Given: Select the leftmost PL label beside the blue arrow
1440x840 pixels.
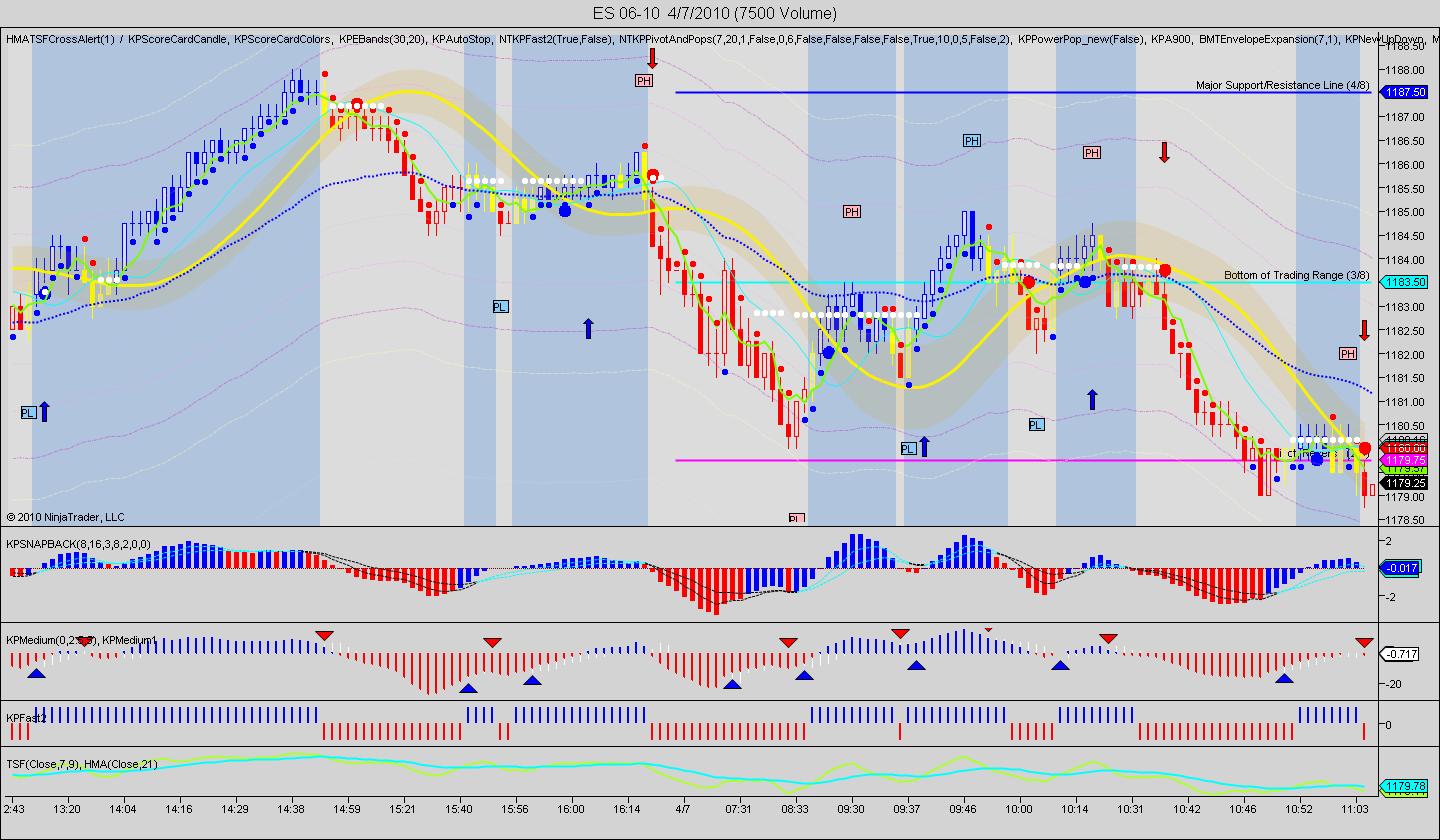Looking at the screenshot, I should pyautogui.click(x=28, y=412).
